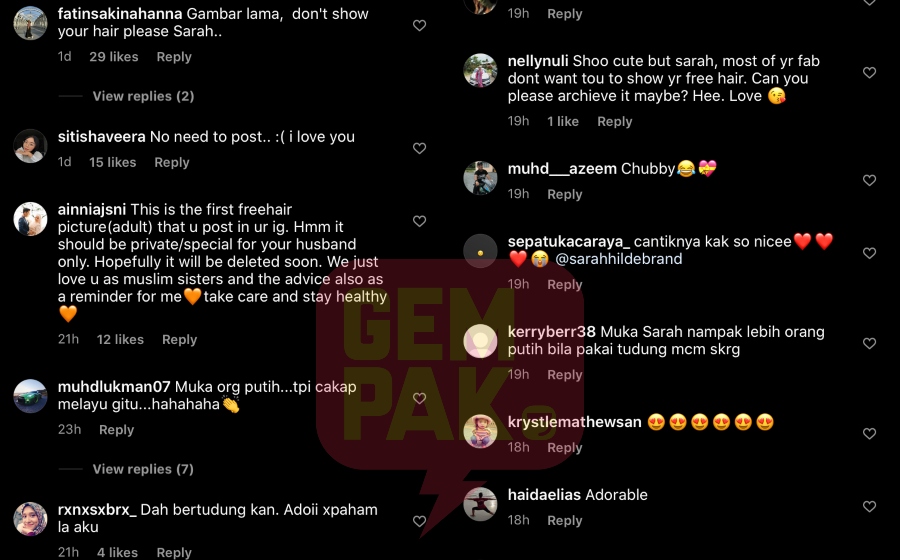The image size is (900, 560).
Task: Open the ainniajsni username profile
Action: point(92,209)
